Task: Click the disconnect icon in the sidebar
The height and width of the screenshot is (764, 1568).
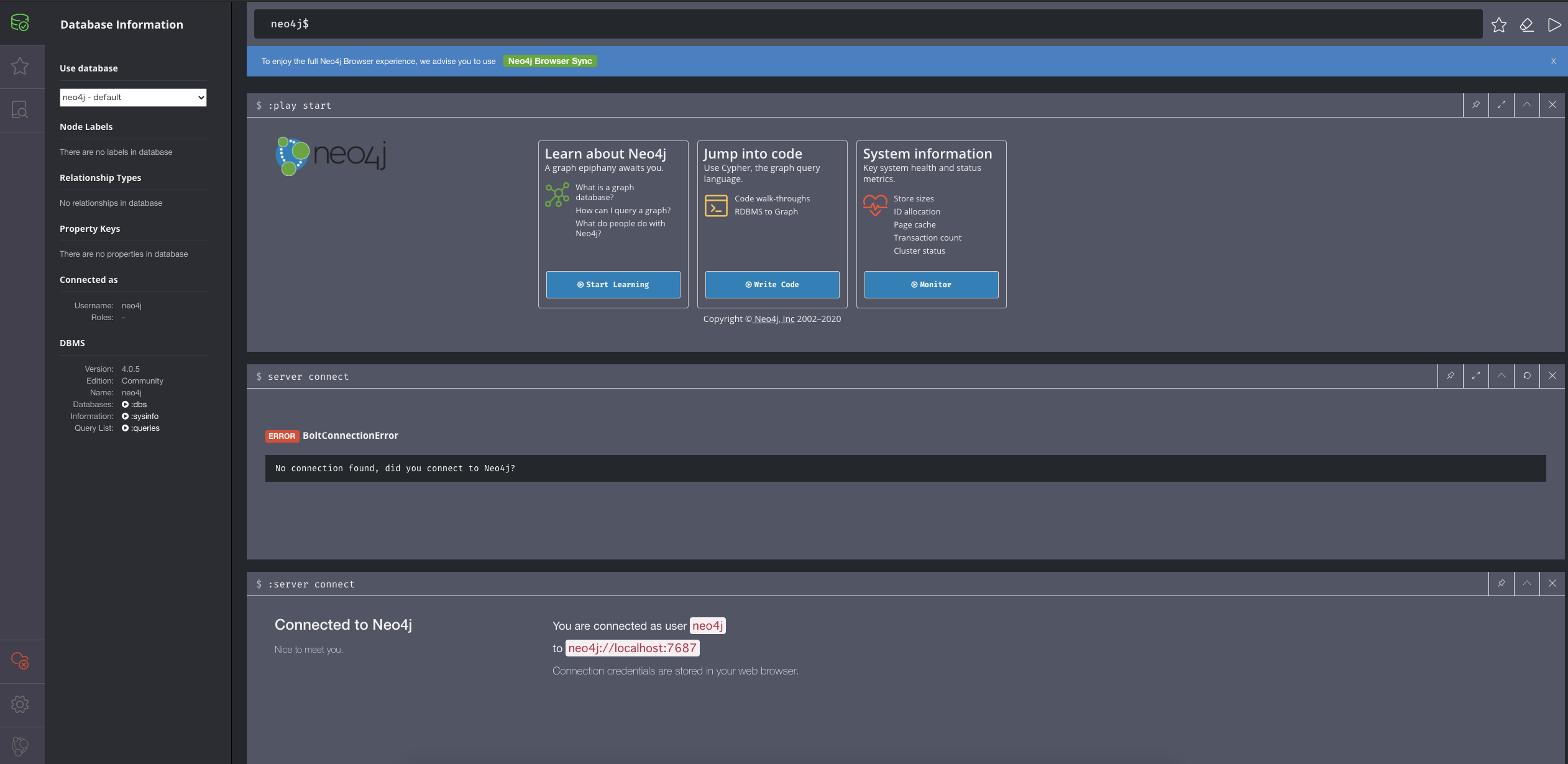Action: click(x=21, y=661)
